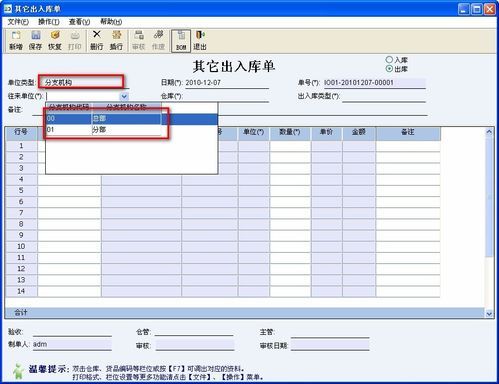
Task: Click the 审核日期 field
Action: (330, 345)
